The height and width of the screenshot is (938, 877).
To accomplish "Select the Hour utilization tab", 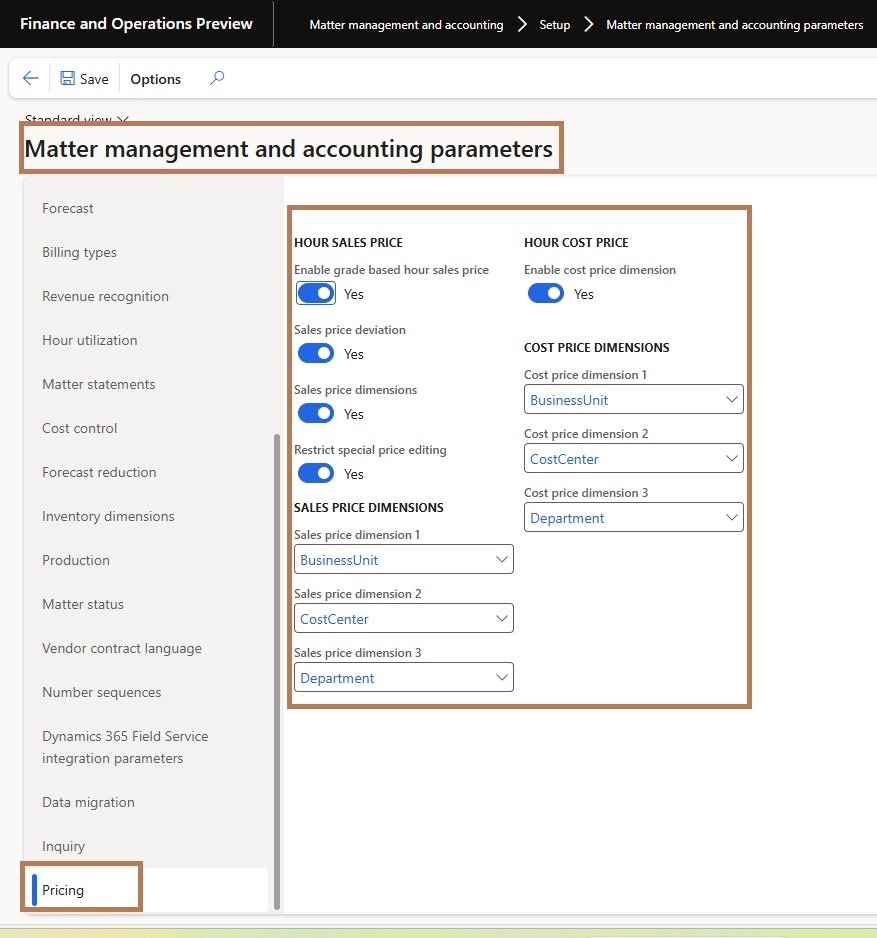I will pos(90,340).
